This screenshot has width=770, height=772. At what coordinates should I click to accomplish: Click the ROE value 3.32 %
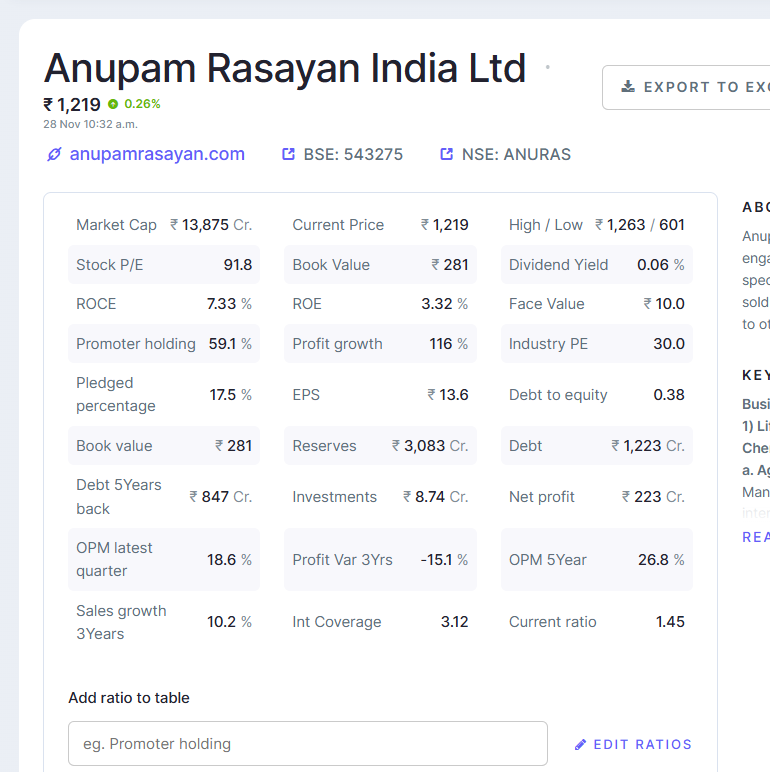(445, 304)
